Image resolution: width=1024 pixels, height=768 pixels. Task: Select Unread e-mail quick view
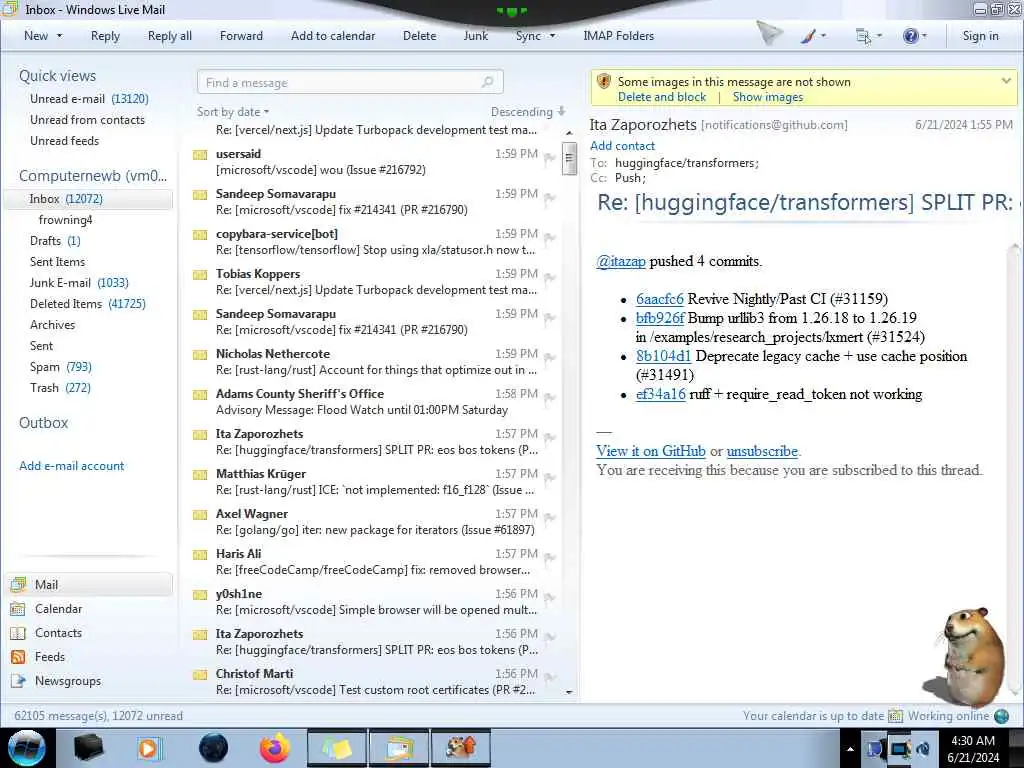(89, 99)
